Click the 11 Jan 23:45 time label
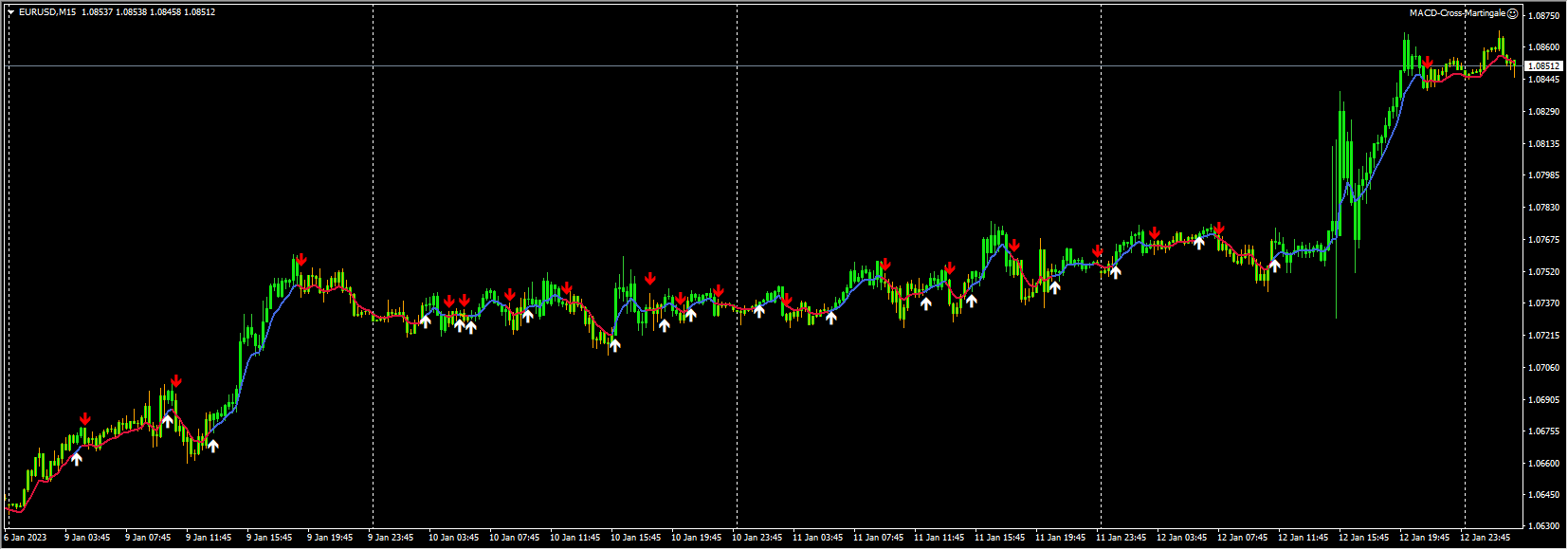 [1121, 538]
